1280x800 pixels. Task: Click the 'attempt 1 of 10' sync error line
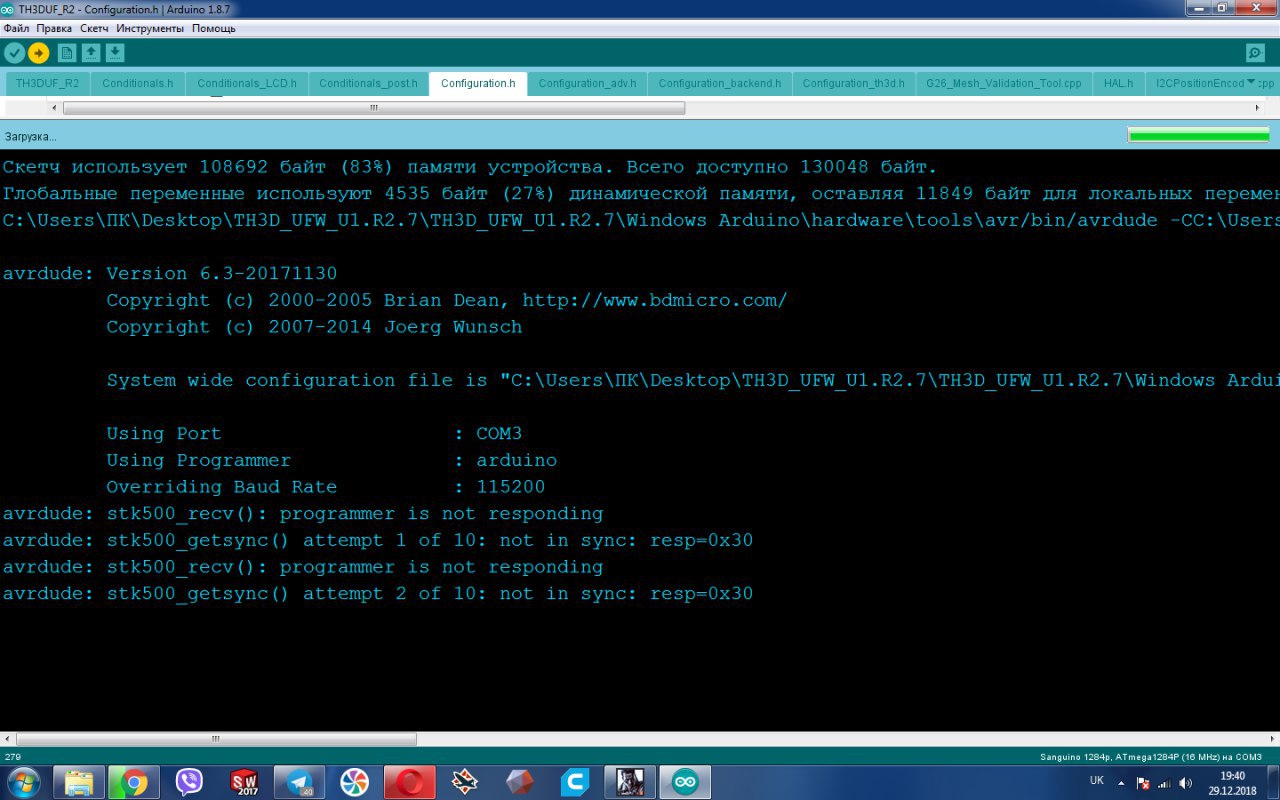pos(377,541)
